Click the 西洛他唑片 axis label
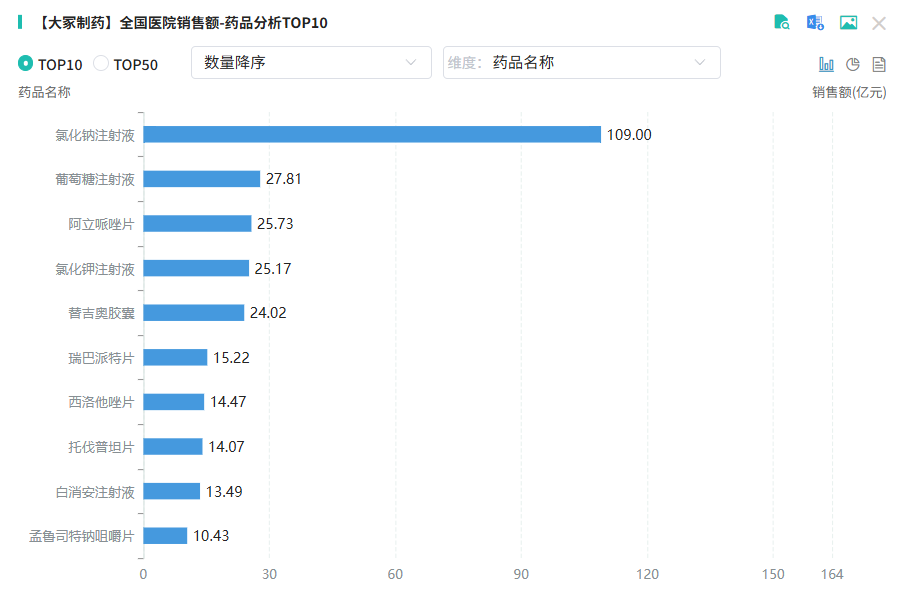Image resolution: width=903 pixels, height=593 pixels. pyautogui.click(x=101, y=402)
